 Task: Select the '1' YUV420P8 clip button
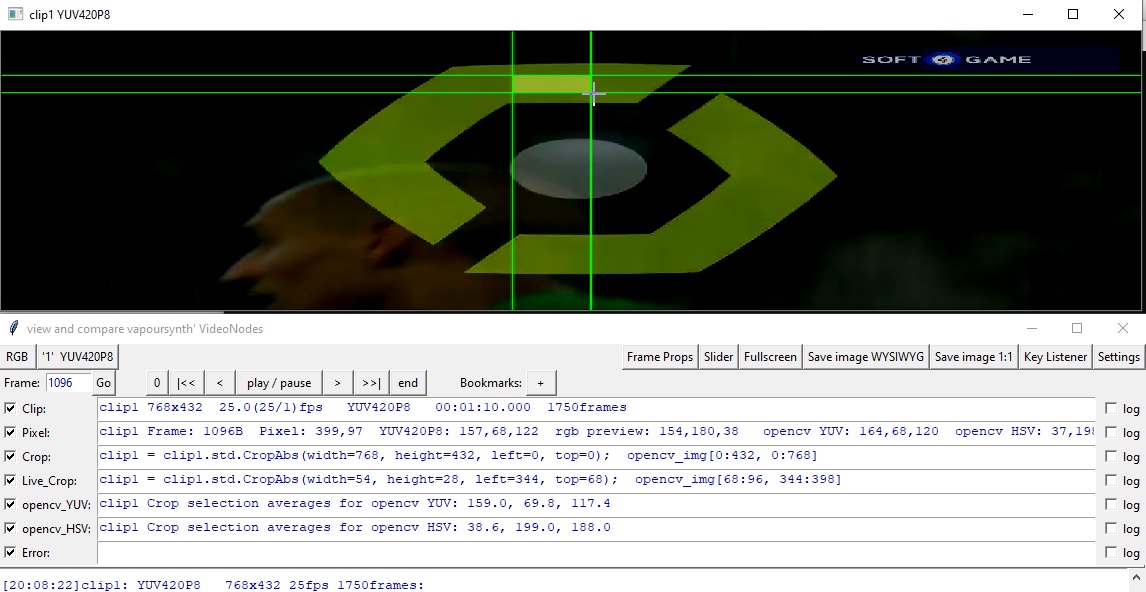tap(77, 357)
